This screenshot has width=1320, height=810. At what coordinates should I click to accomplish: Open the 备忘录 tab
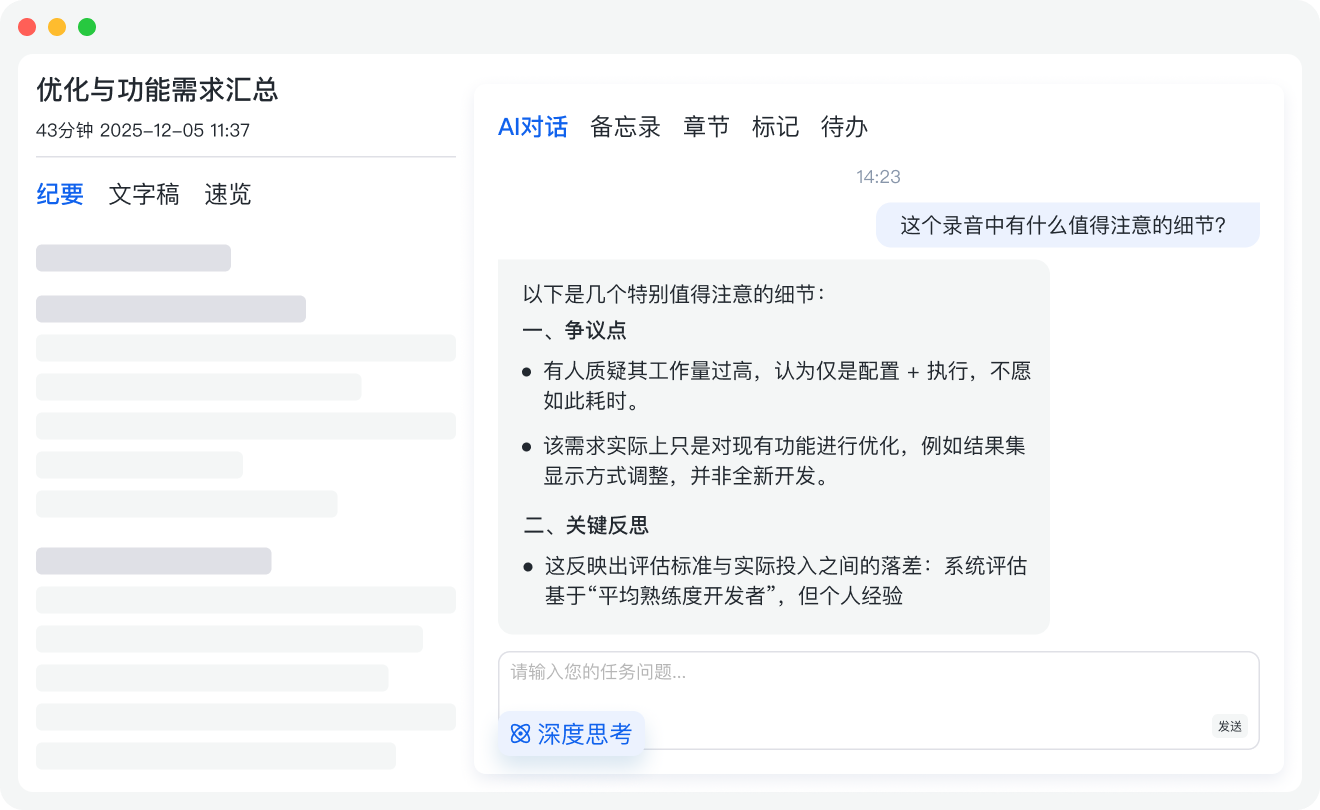[x=626, y=127]
